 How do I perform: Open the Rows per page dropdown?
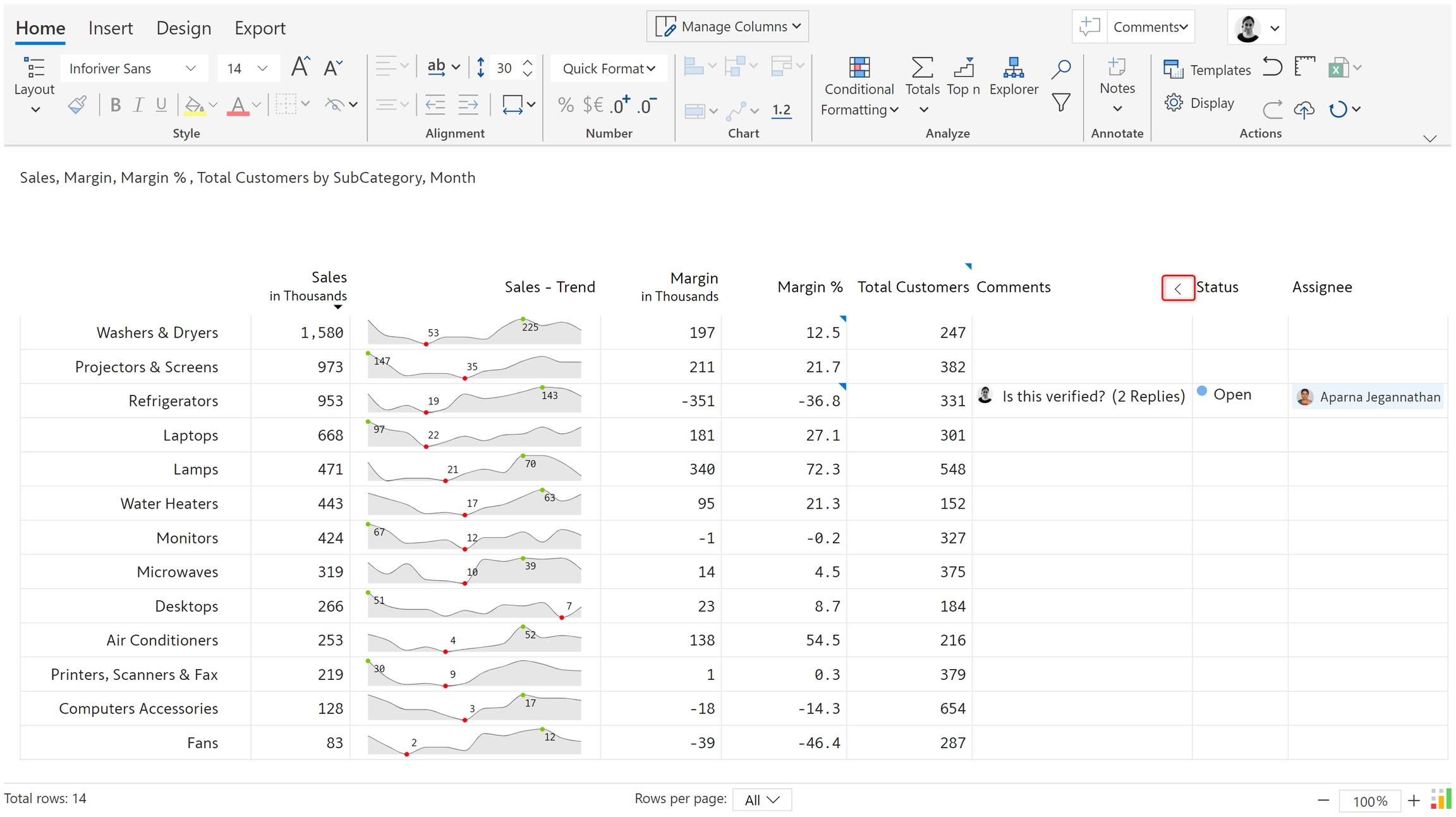[761, 800]
